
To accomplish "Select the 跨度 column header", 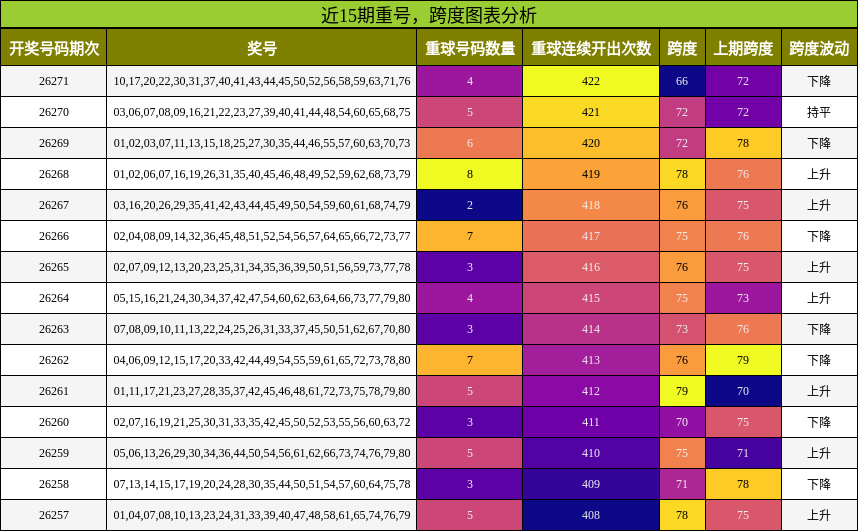I will pos(682,48).
